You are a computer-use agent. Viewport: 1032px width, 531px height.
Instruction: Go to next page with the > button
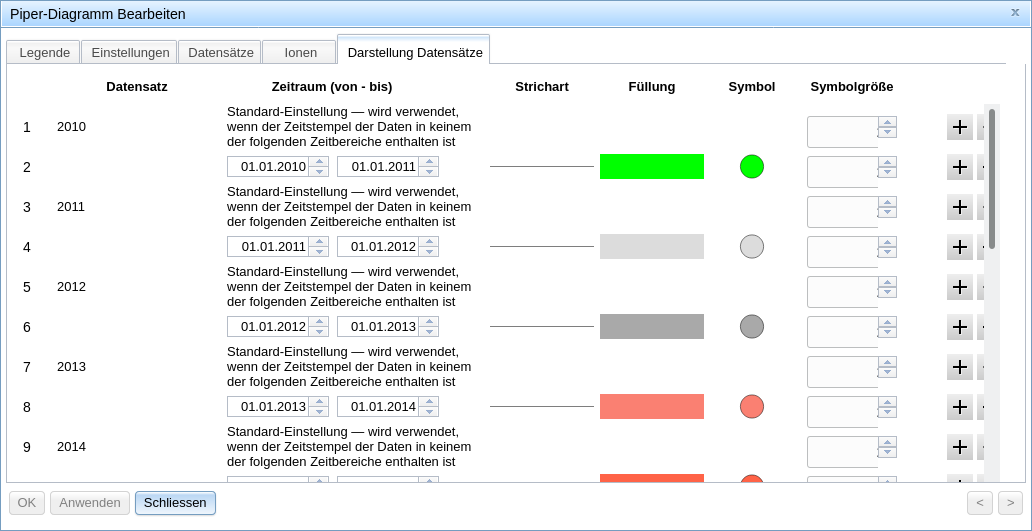coord(1010,503)
